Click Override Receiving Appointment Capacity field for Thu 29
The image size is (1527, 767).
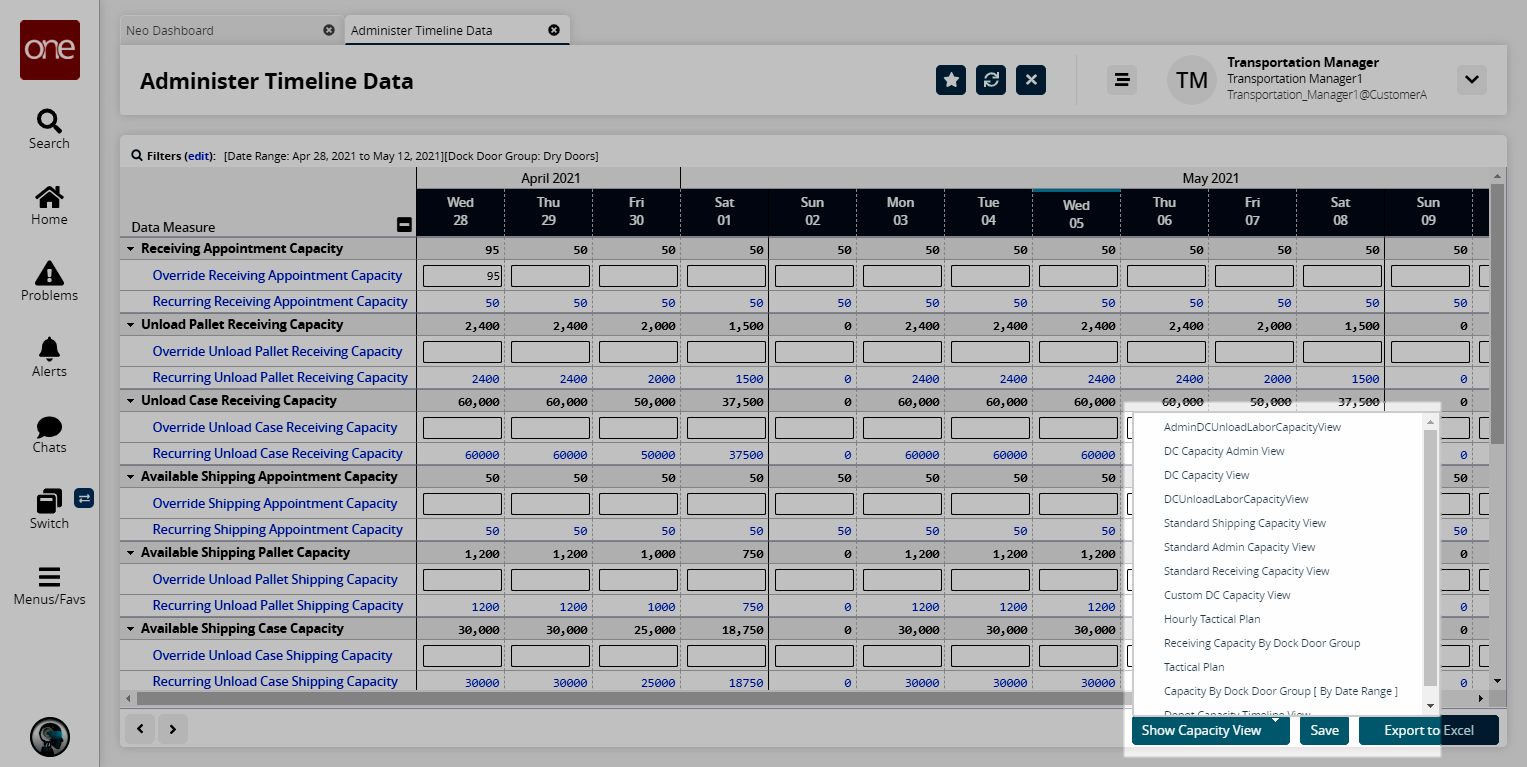550,276
